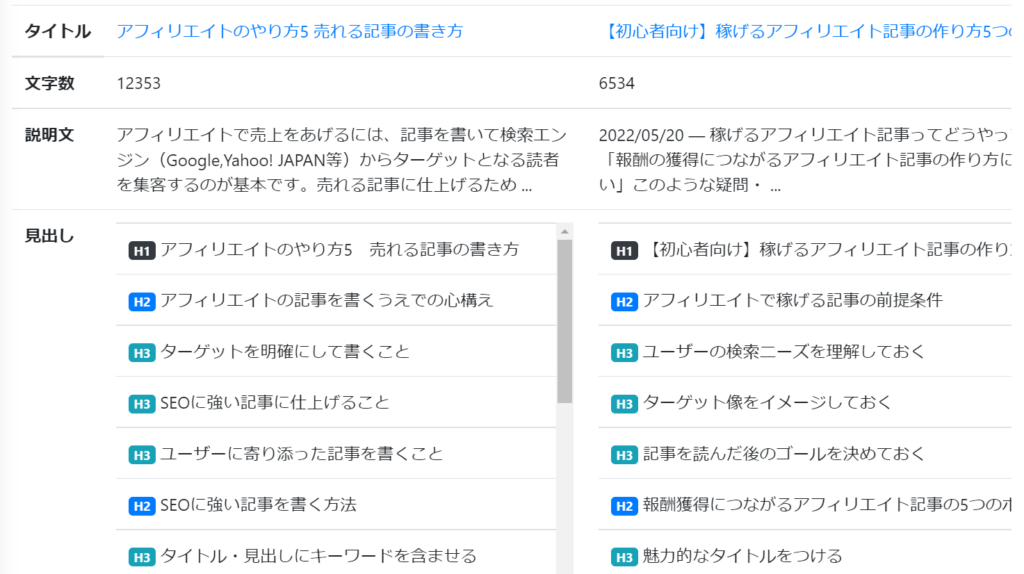Click the 'タイトル' row label

click(x=57, y=31)
